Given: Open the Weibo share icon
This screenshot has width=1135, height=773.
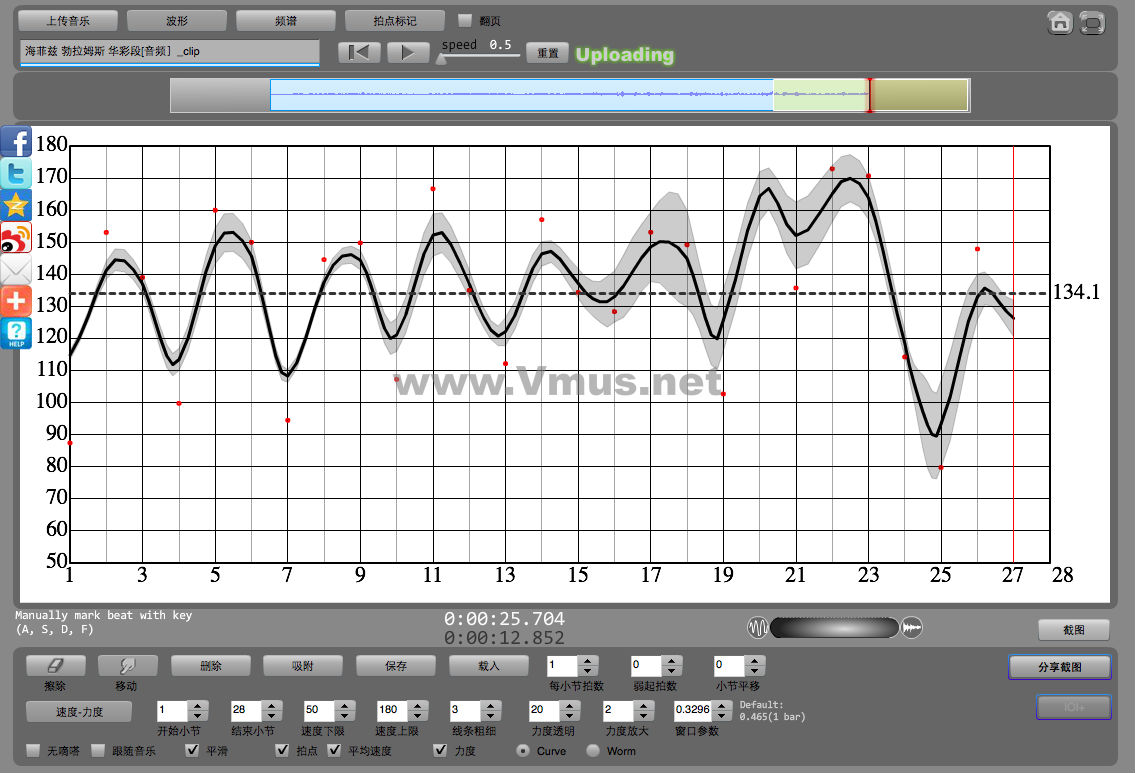Looking at the screenshot, I should 16,238.
